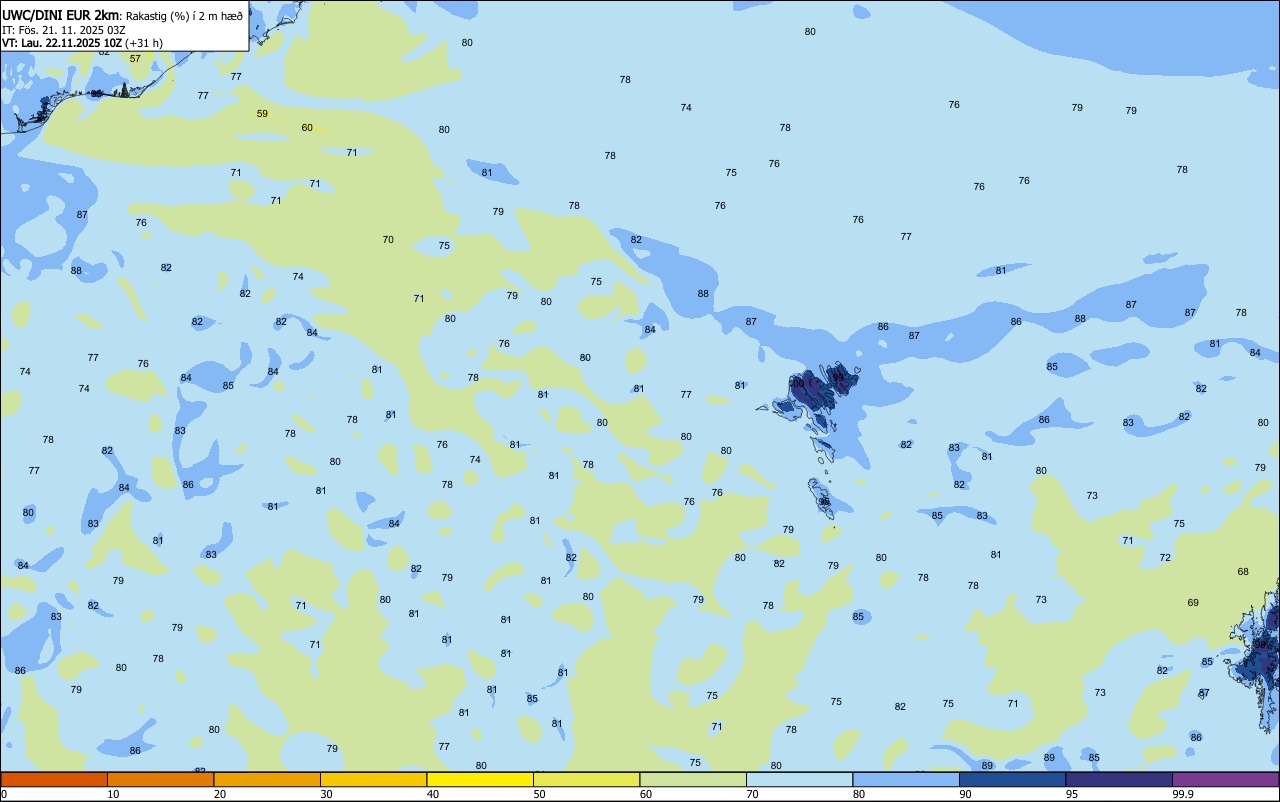
Task: Click the humidity value 72 on the map
Action: 1165,558
